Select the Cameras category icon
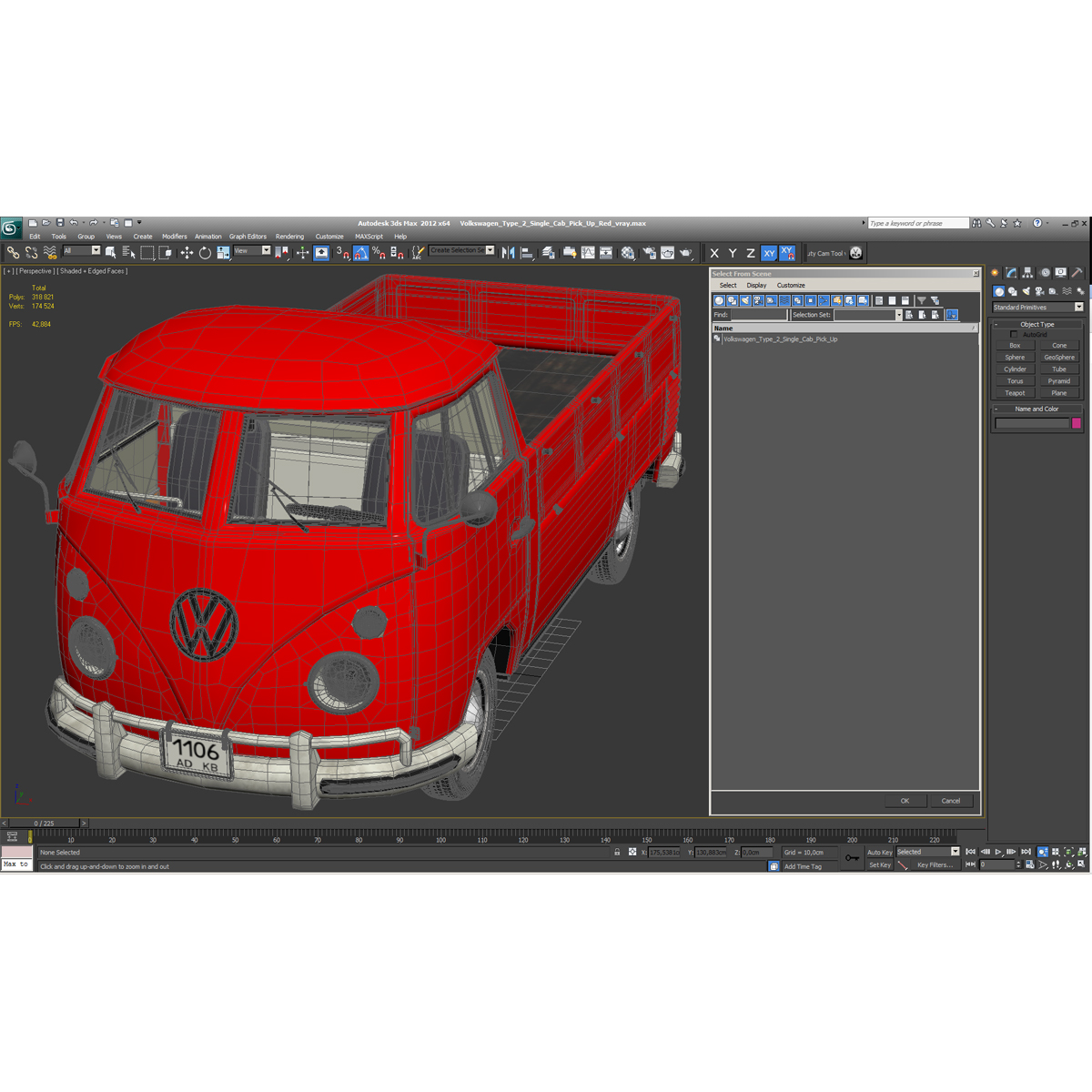Viewport: 1092px width, 1092px height. point(1039,291)
